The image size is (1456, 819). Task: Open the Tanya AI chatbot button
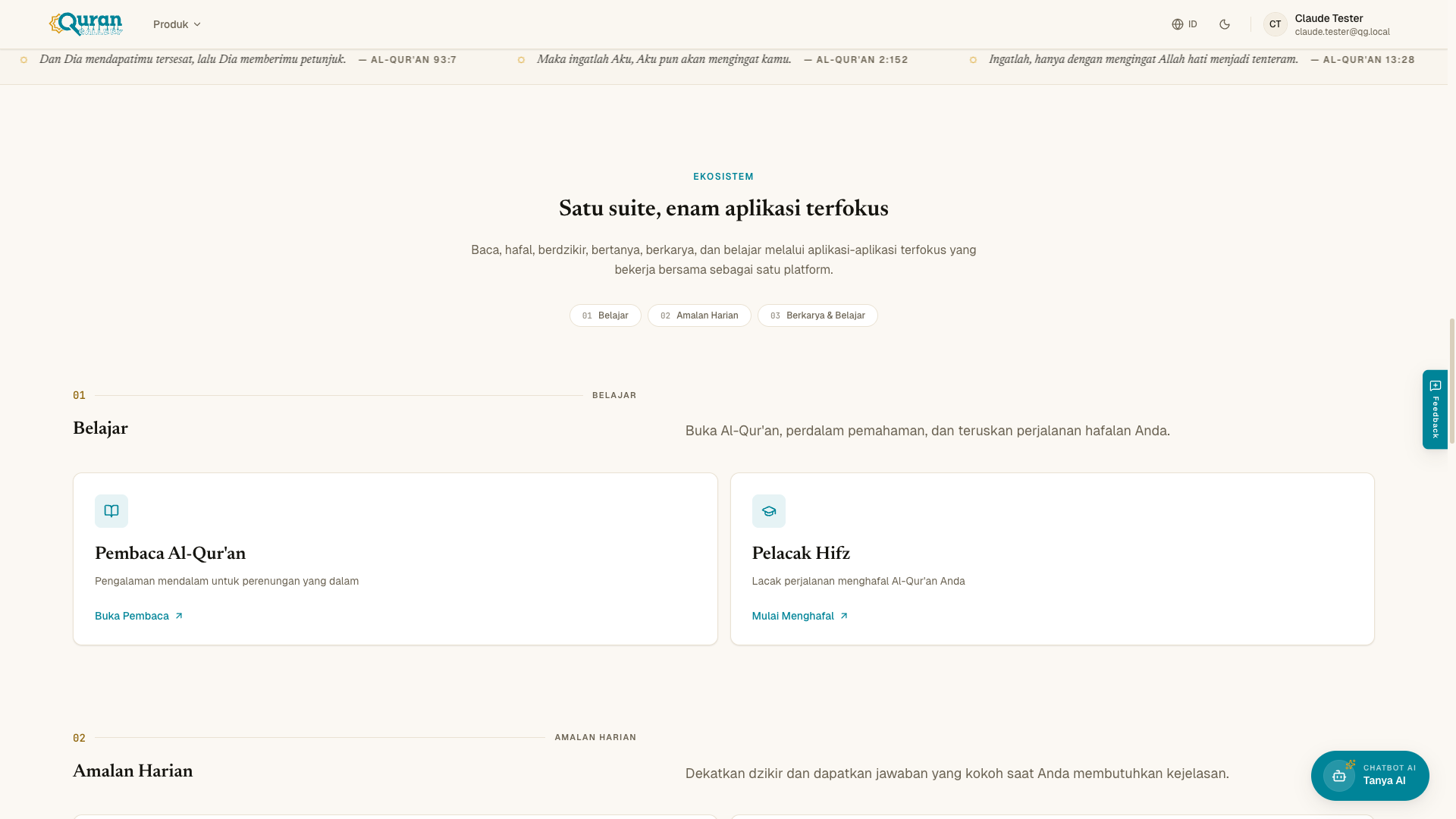tap(1370, 776)
